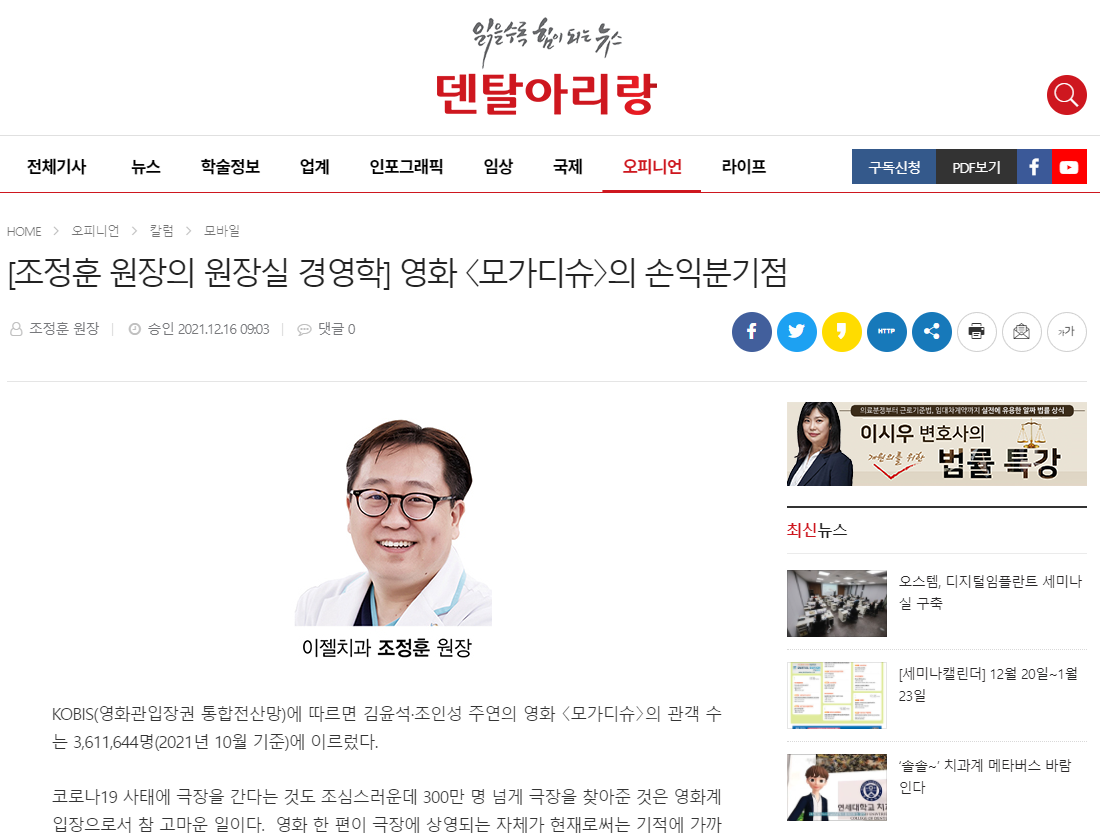Screen dimensions: 1100x833
Task: Open Facebook page from header bar
Action: pos(1034,167)
